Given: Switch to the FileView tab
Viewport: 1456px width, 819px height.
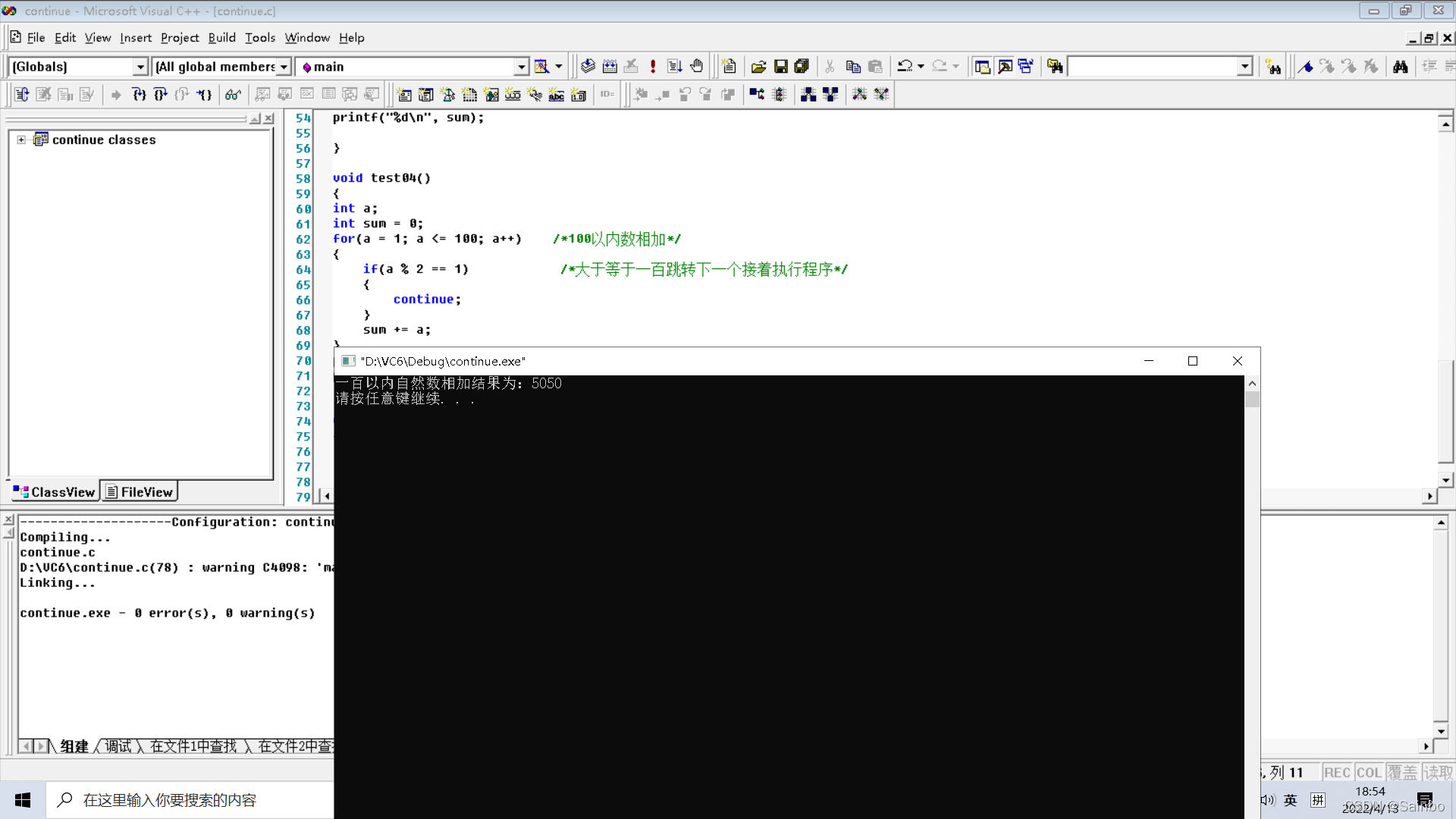Looking at the screenshot, I should pyautogui.click(x=140, y=492).
